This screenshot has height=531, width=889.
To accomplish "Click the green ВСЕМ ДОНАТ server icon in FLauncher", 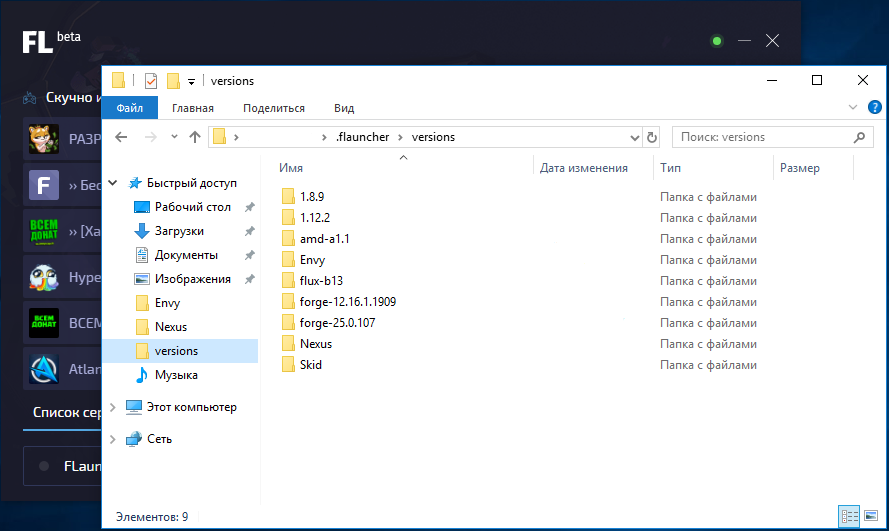I will (x=44, y=231).
